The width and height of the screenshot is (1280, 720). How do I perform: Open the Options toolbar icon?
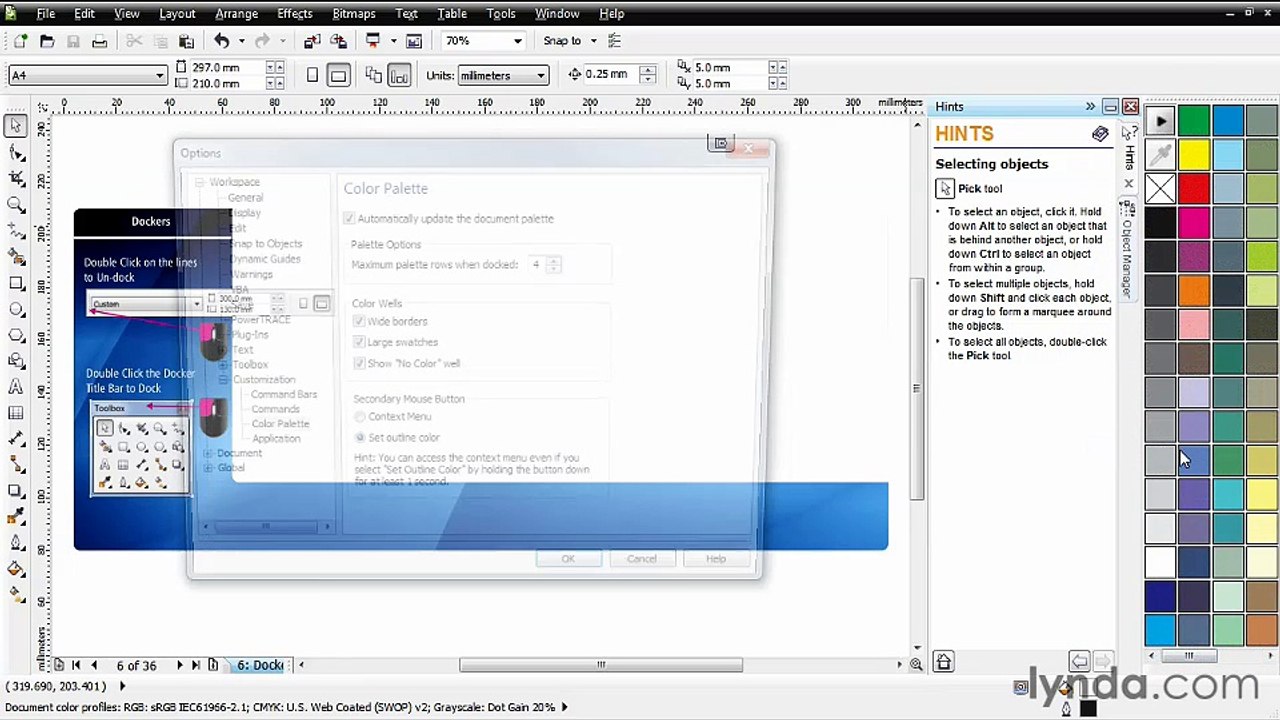[615, 41]
